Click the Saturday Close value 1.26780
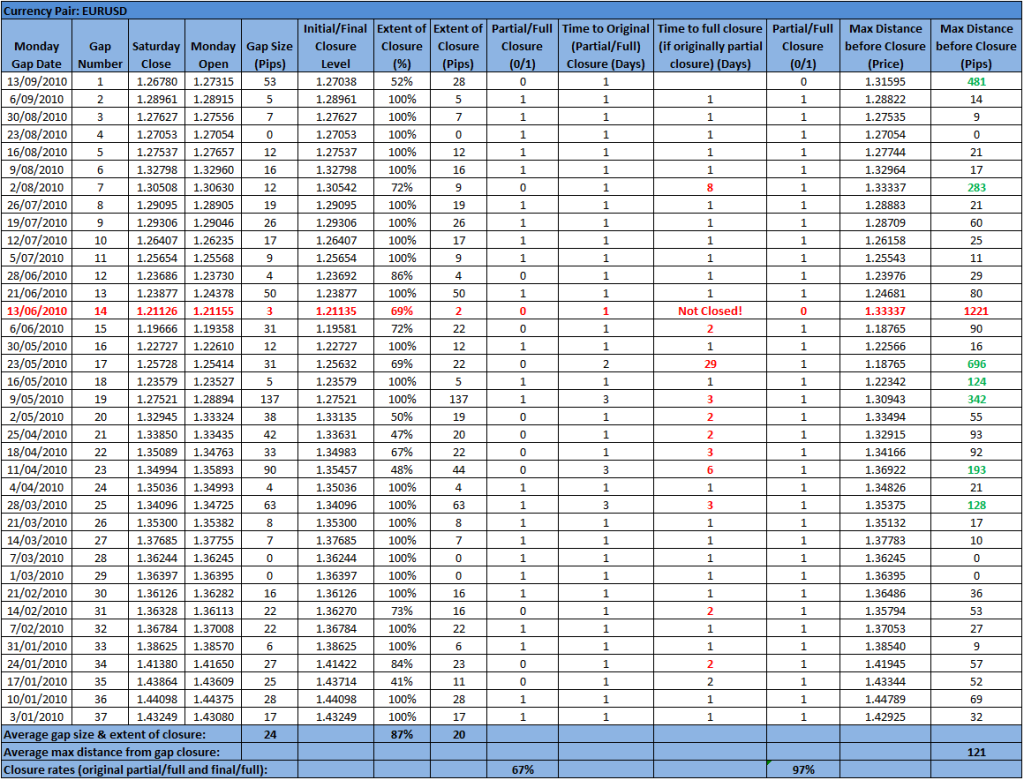 coord(157,82)
